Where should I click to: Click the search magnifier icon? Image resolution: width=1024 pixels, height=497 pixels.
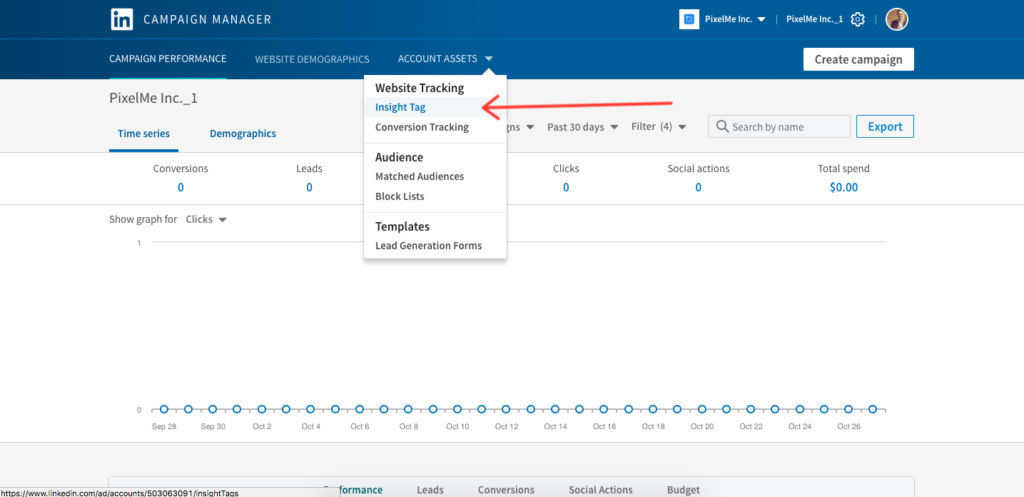tap(722, 127)
